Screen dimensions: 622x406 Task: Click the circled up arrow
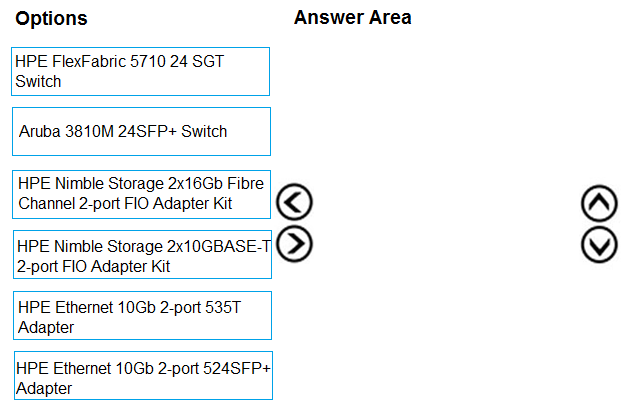(x=599, y=204)
